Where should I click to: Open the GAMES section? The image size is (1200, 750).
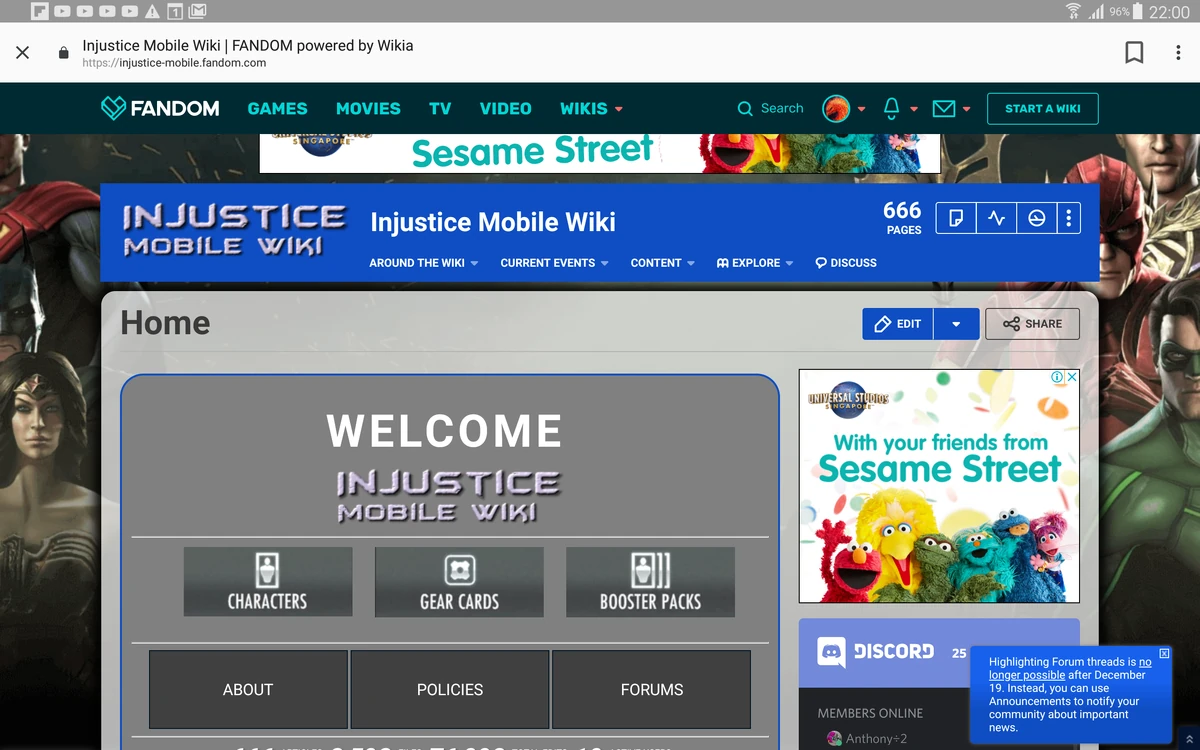point(278,108)
